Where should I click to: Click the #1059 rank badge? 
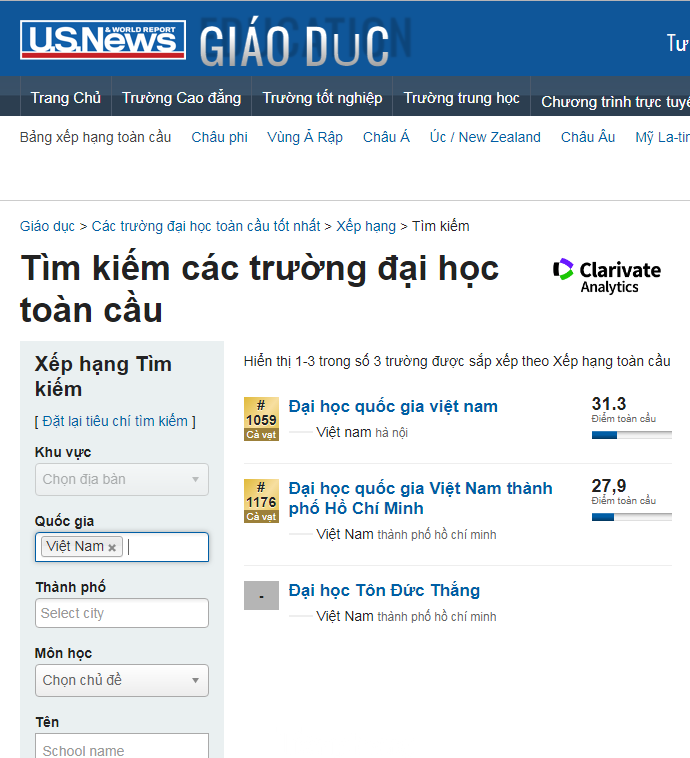261,419
